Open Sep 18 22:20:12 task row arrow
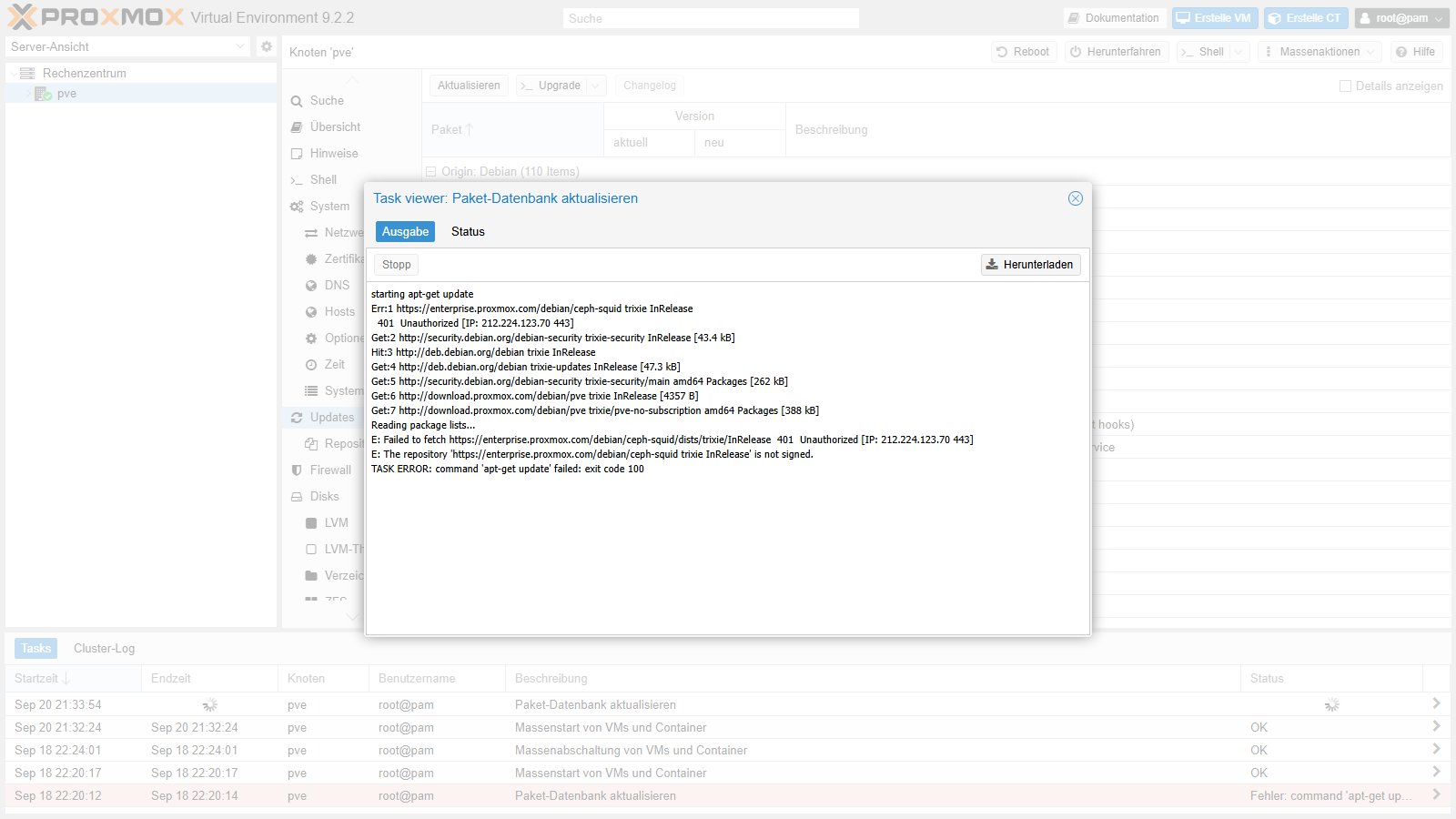The width and height of the screenshot is (1456, 819). (1436, 794)
